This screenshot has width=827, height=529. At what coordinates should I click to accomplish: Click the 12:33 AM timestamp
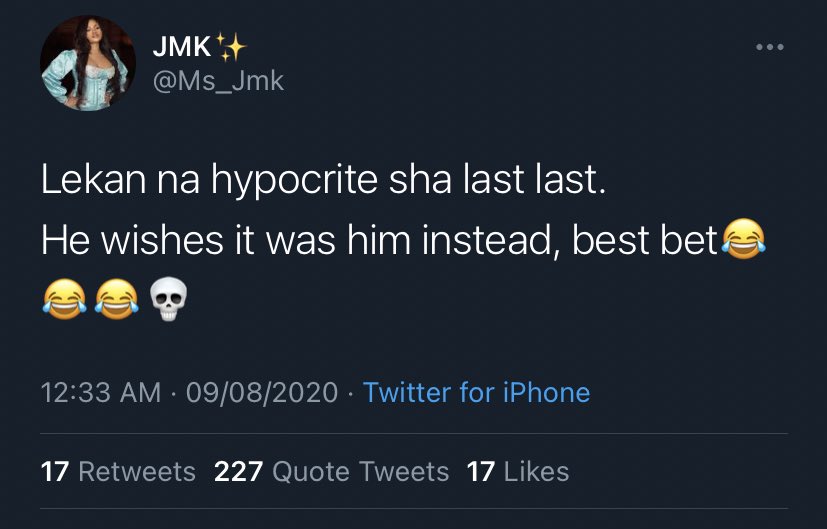click(x=101, y=392)
